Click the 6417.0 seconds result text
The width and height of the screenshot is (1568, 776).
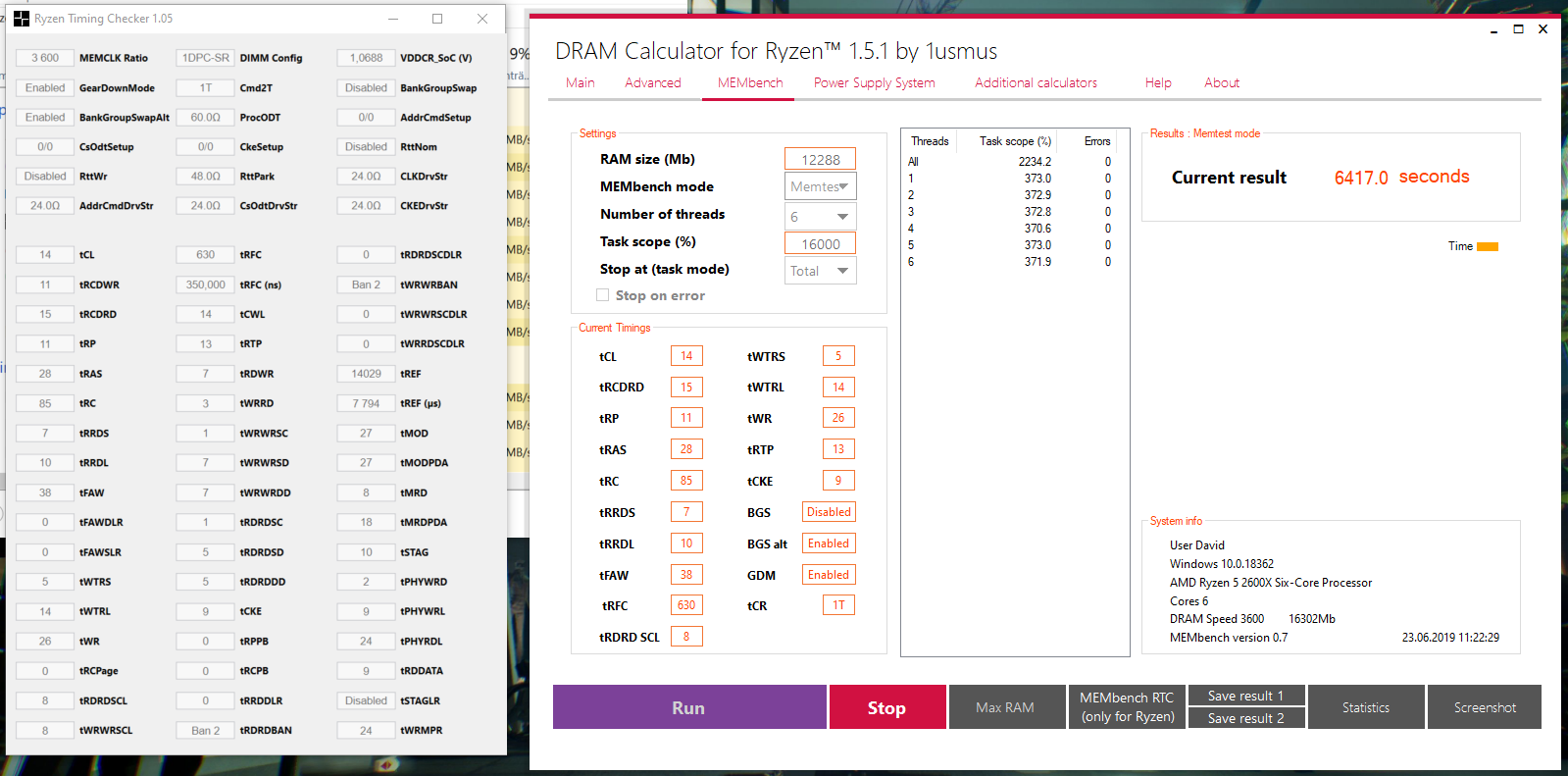tap(1401, 178)
